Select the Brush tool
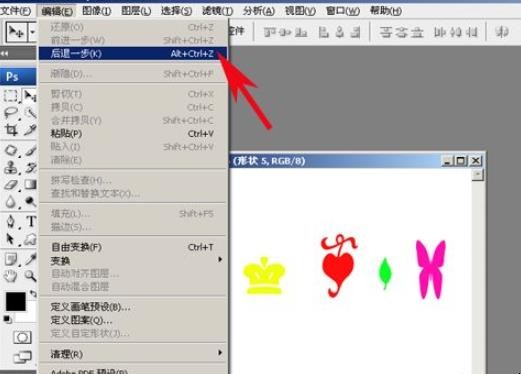 pyautogui.click(x=30, y=150)
